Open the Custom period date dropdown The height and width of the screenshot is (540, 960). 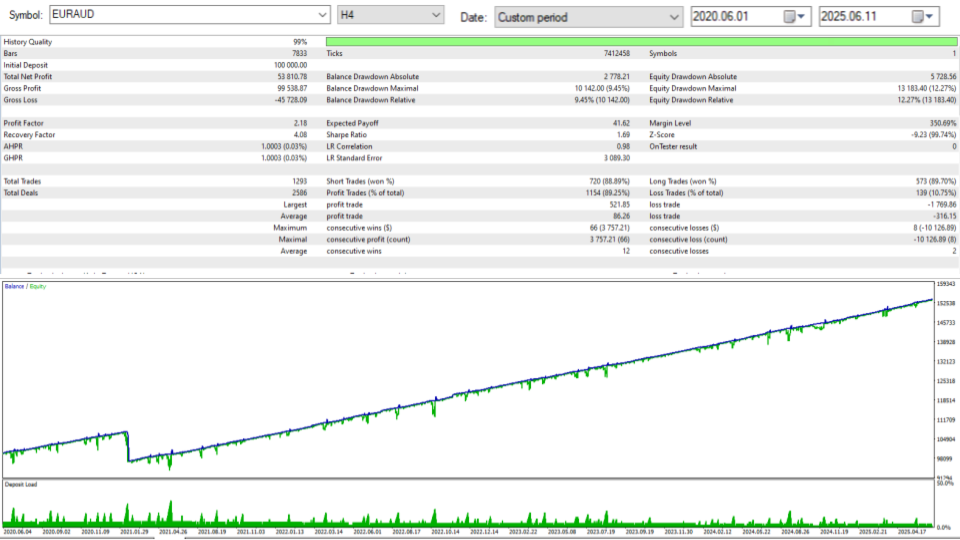click(x=673, y=17)
